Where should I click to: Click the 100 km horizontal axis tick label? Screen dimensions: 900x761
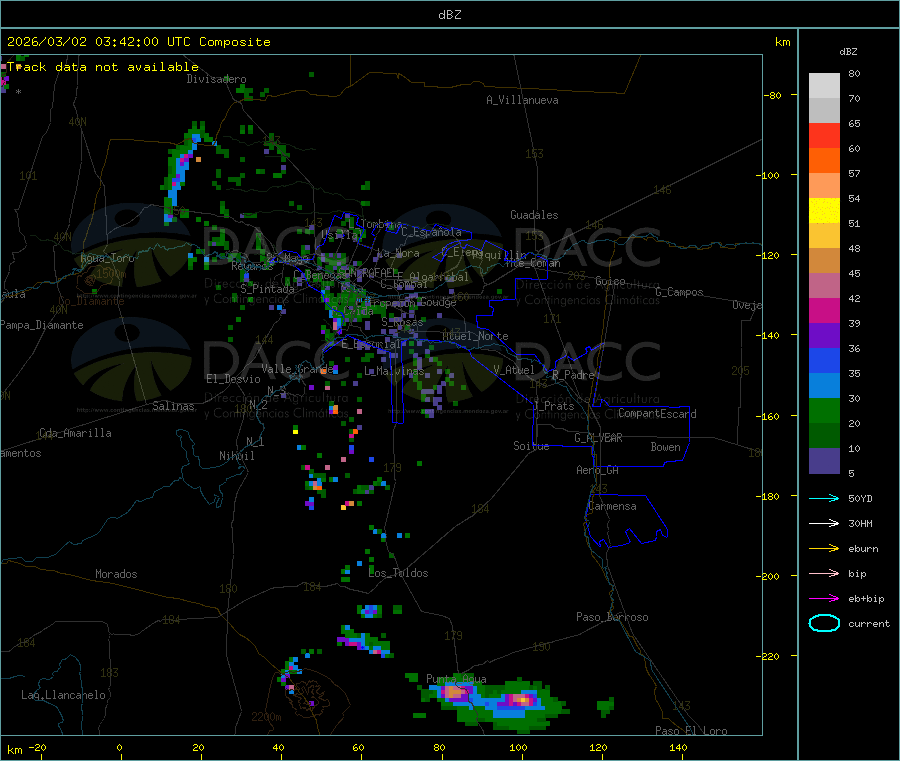click(x=518, y=747)
